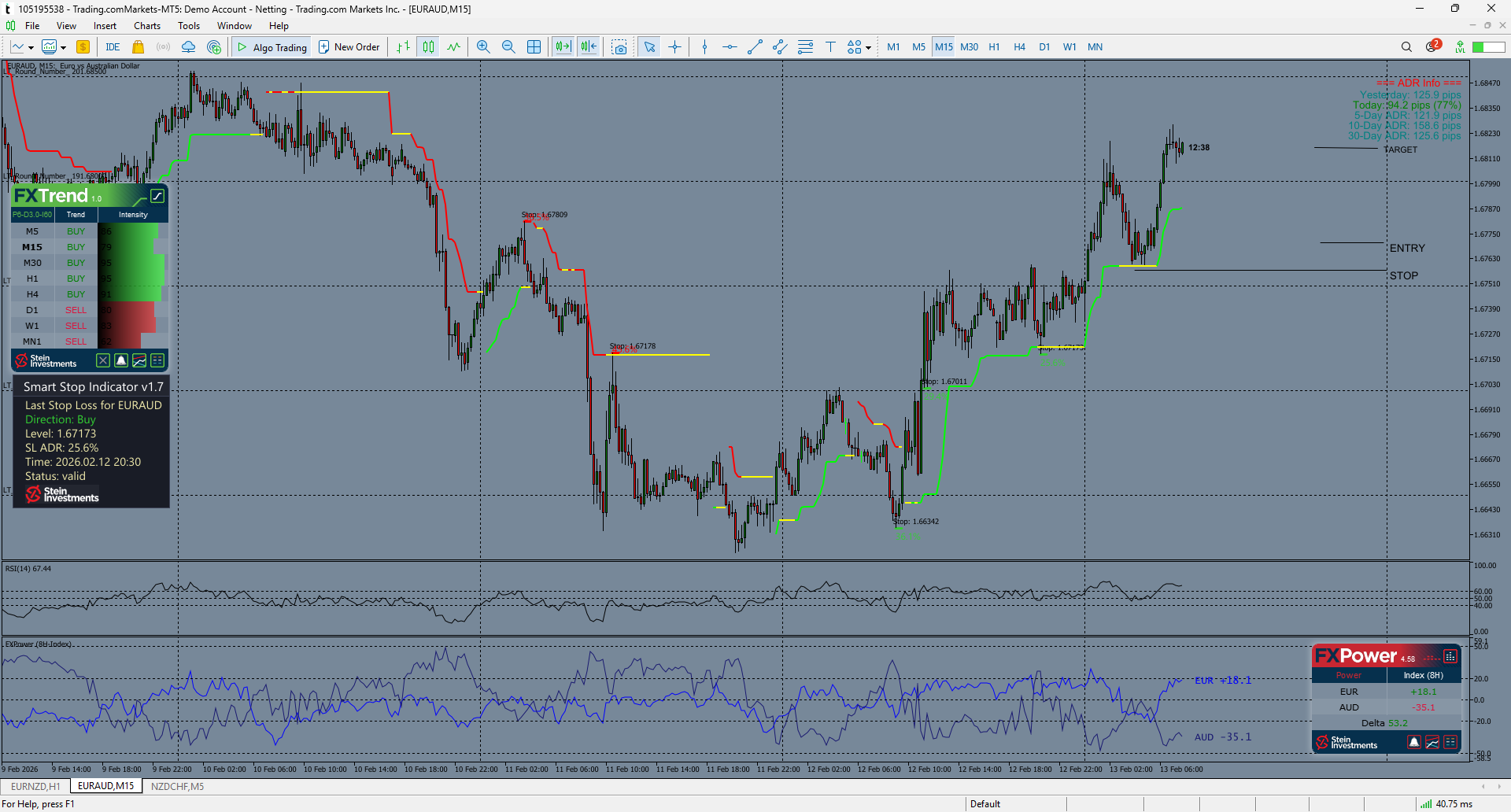This screenshot has width=1511, height=812.
Task: Switch chart to bar chart mode
Action: (403, 47)
